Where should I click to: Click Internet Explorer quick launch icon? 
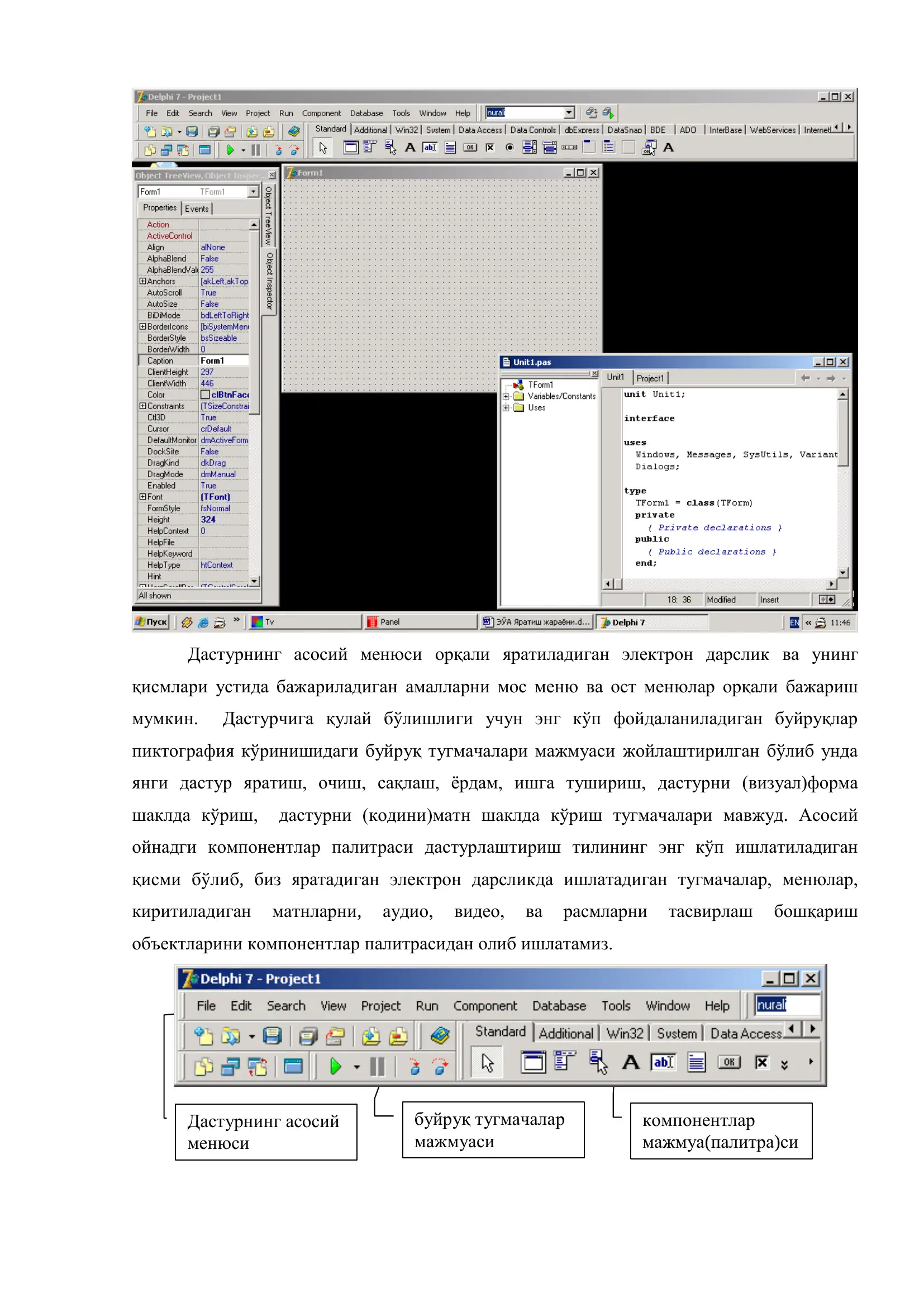(x=203, y=622)
